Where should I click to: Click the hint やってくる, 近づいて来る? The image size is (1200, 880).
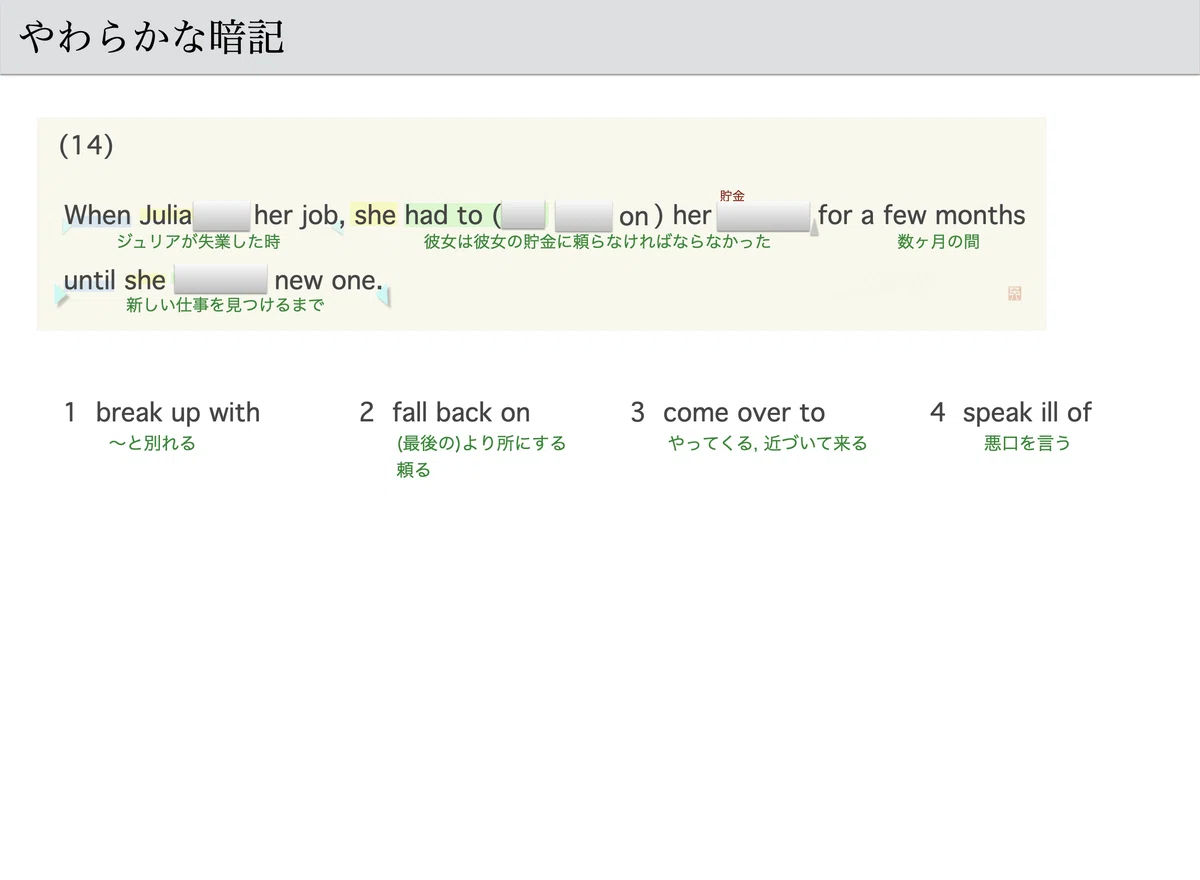pyautogui.click(x=767, y=443)
